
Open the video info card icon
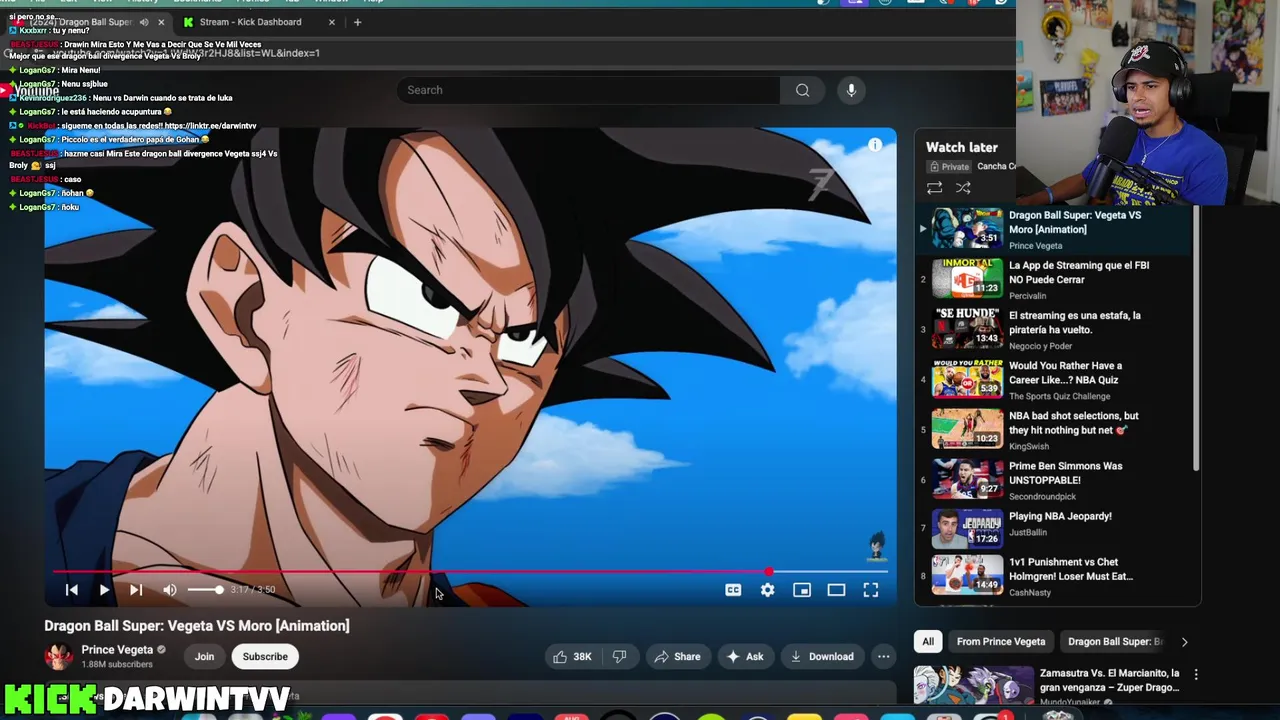pyautogui.click(x=875, y=145)
